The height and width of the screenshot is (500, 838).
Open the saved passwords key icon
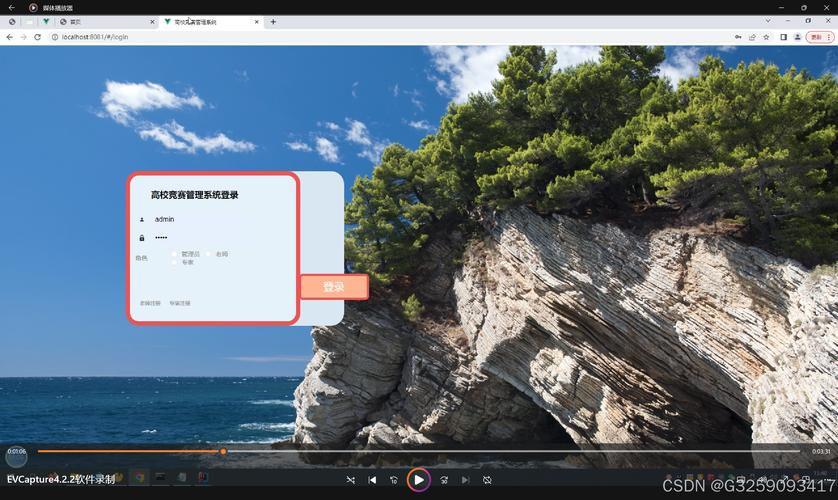[738, 37]
